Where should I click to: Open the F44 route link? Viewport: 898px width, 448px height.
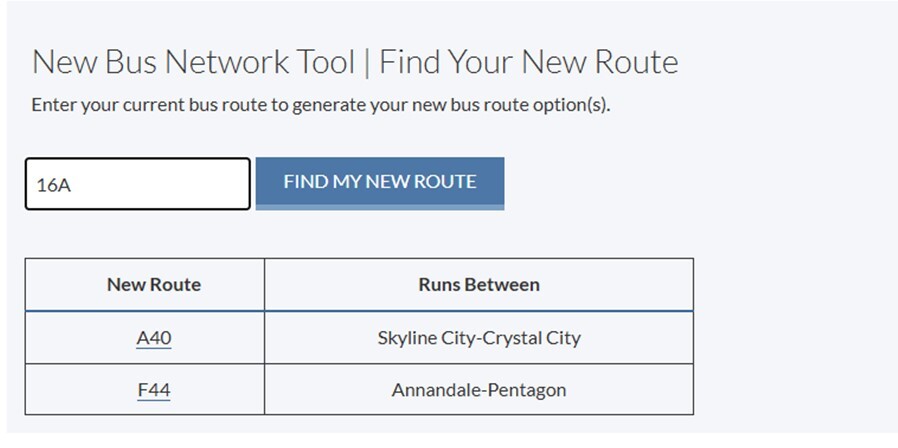tap(154, 390)
